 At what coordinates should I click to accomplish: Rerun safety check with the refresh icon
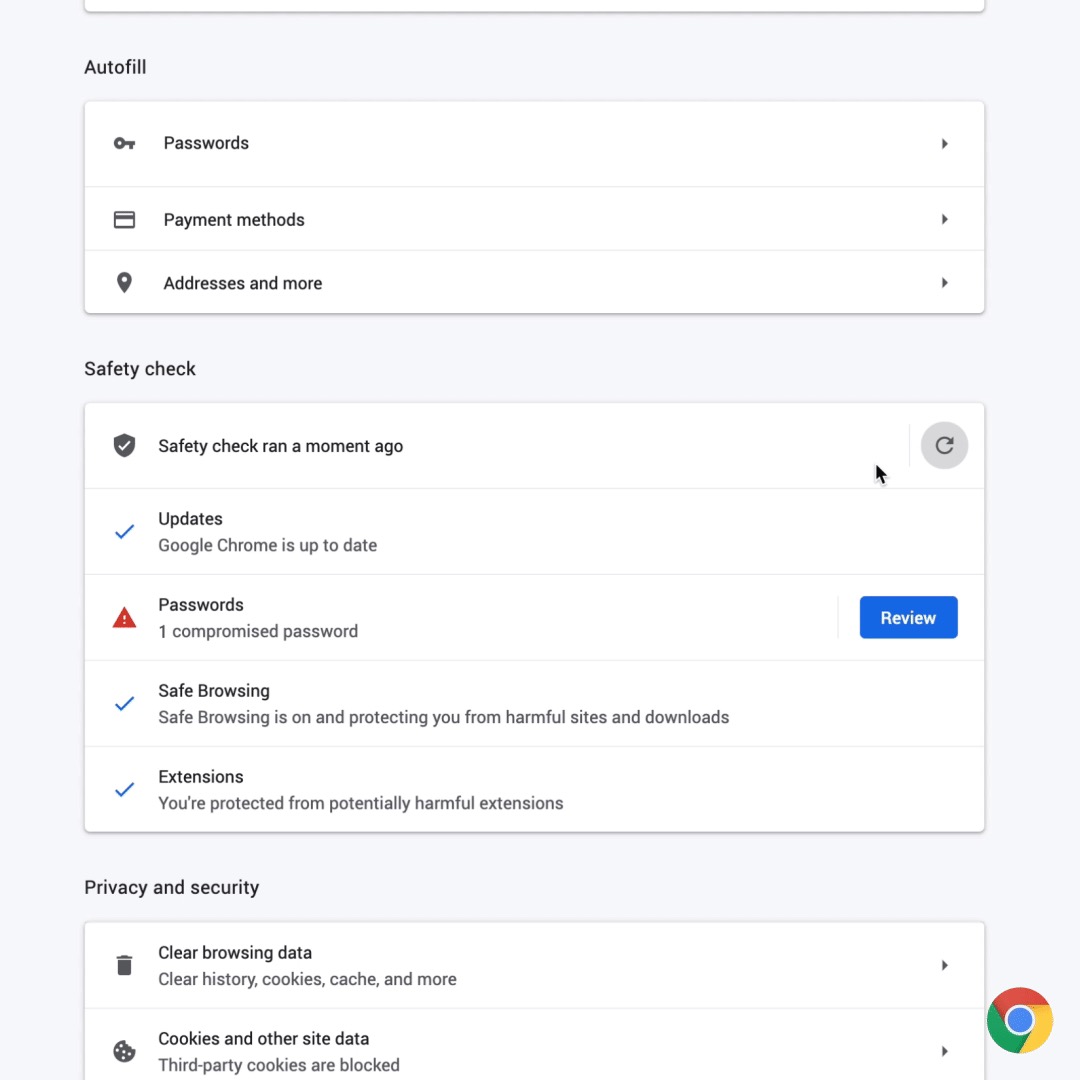click(x=944, y=446)
